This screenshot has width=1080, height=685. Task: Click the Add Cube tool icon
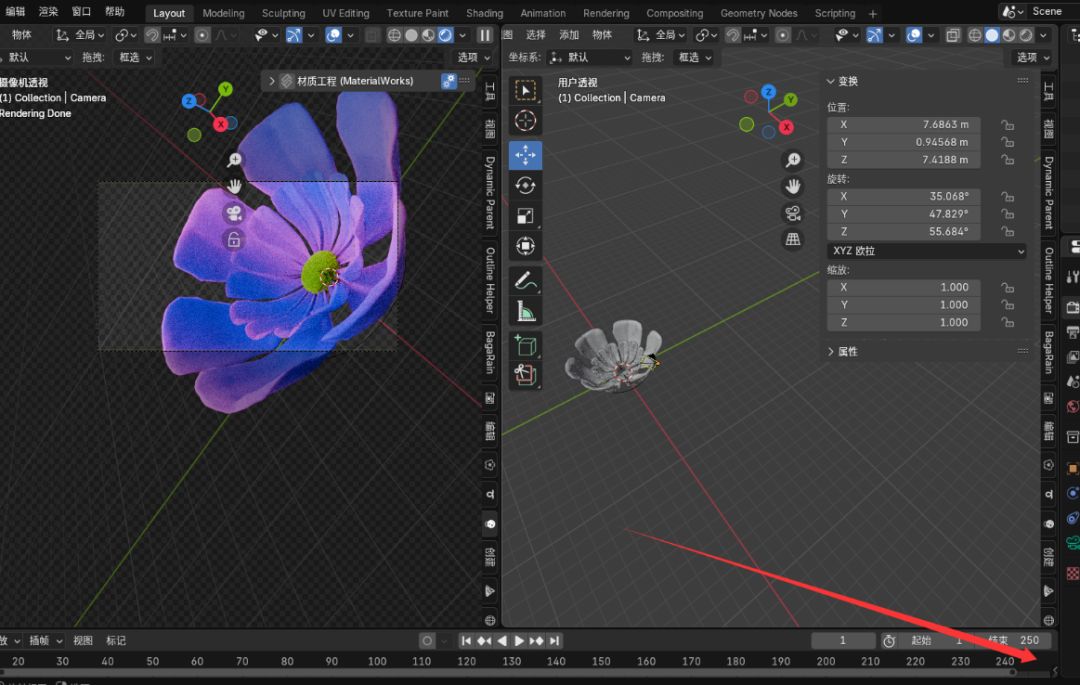(526, 346)
